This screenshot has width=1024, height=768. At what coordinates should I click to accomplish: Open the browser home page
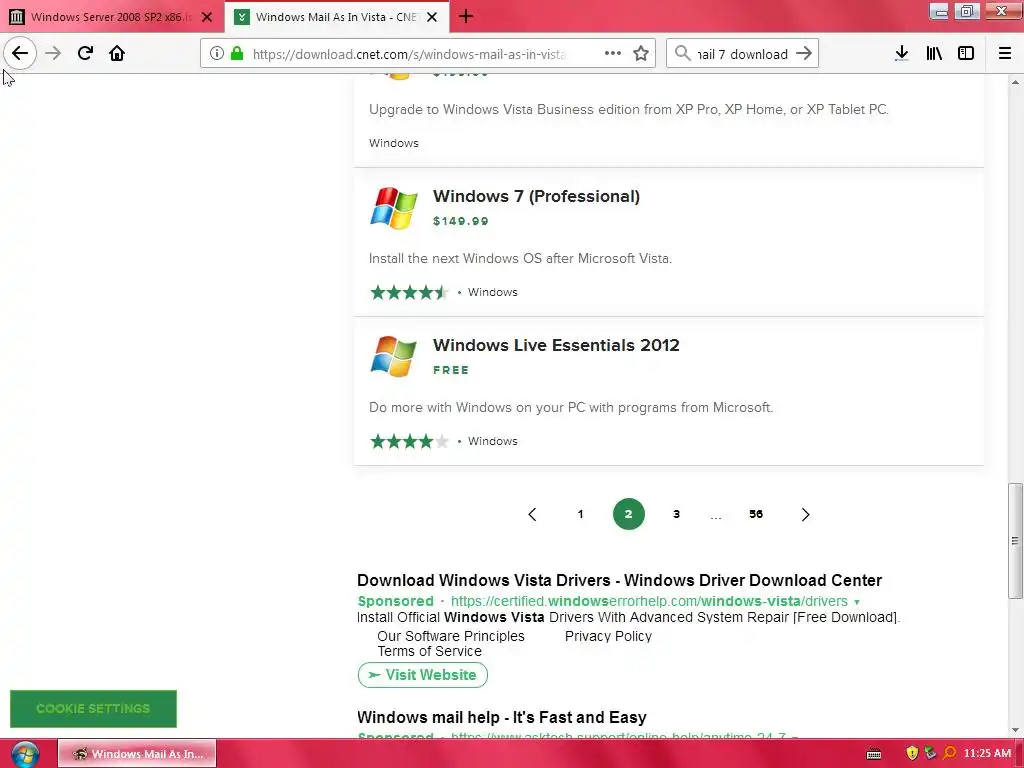tap(117, 53)
